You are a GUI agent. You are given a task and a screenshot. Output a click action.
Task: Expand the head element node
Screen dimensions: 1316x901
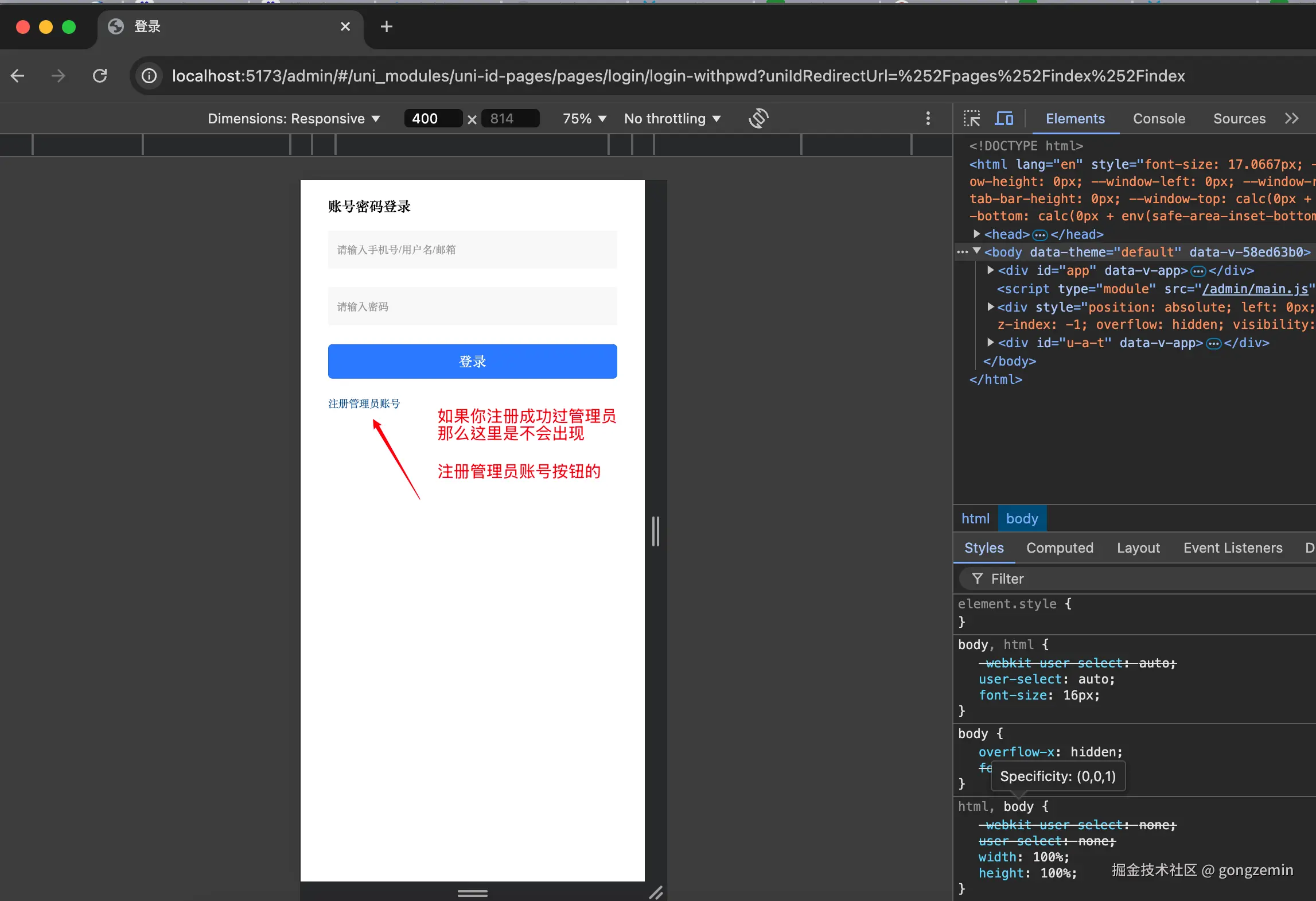pos(976,234)
